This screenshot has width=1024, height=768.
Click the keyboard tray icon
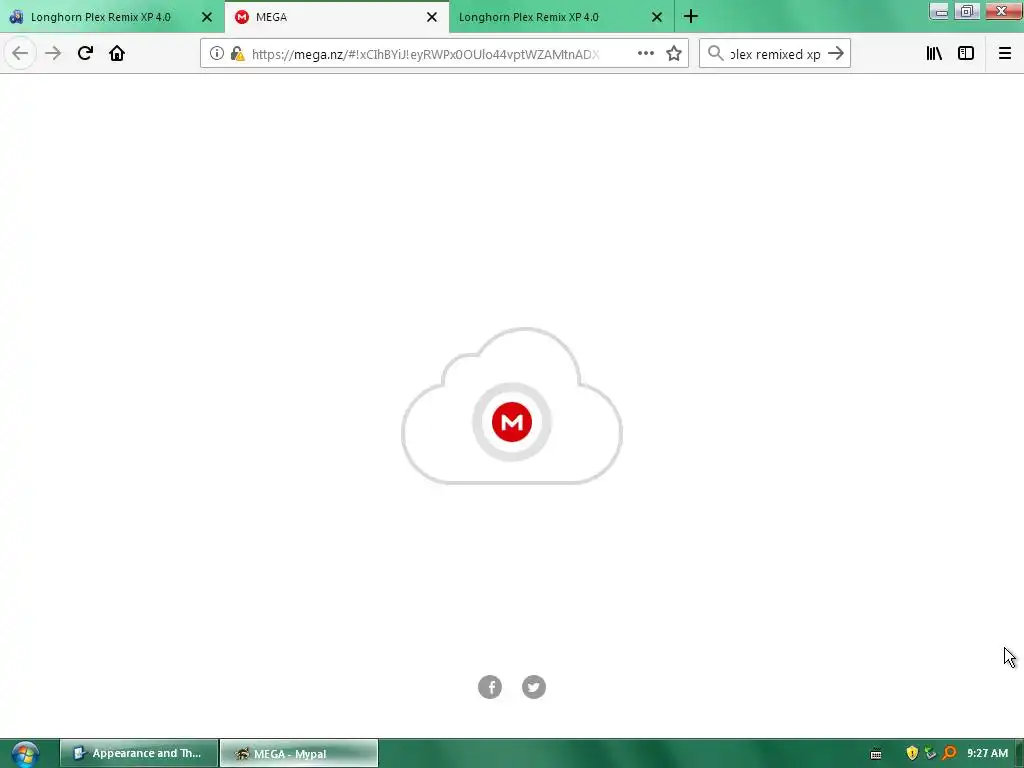pos(876,754)
